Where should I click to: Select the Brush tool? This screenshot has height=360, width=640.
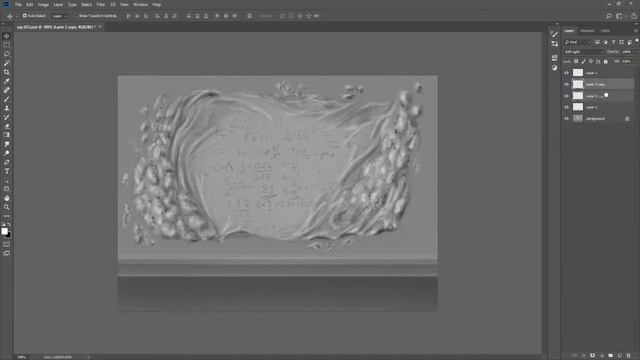point(7,99)
